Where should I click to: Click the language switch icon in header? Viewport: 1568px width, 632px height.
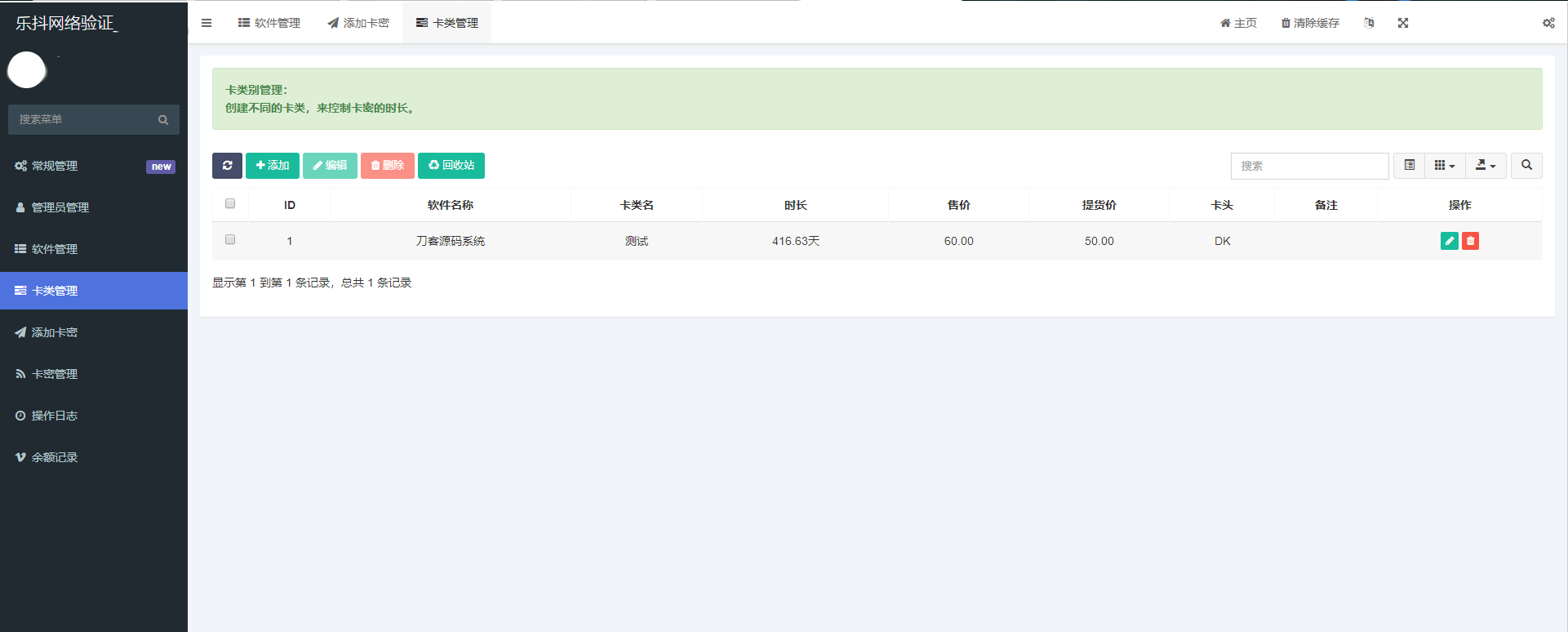coord(1369,23)
